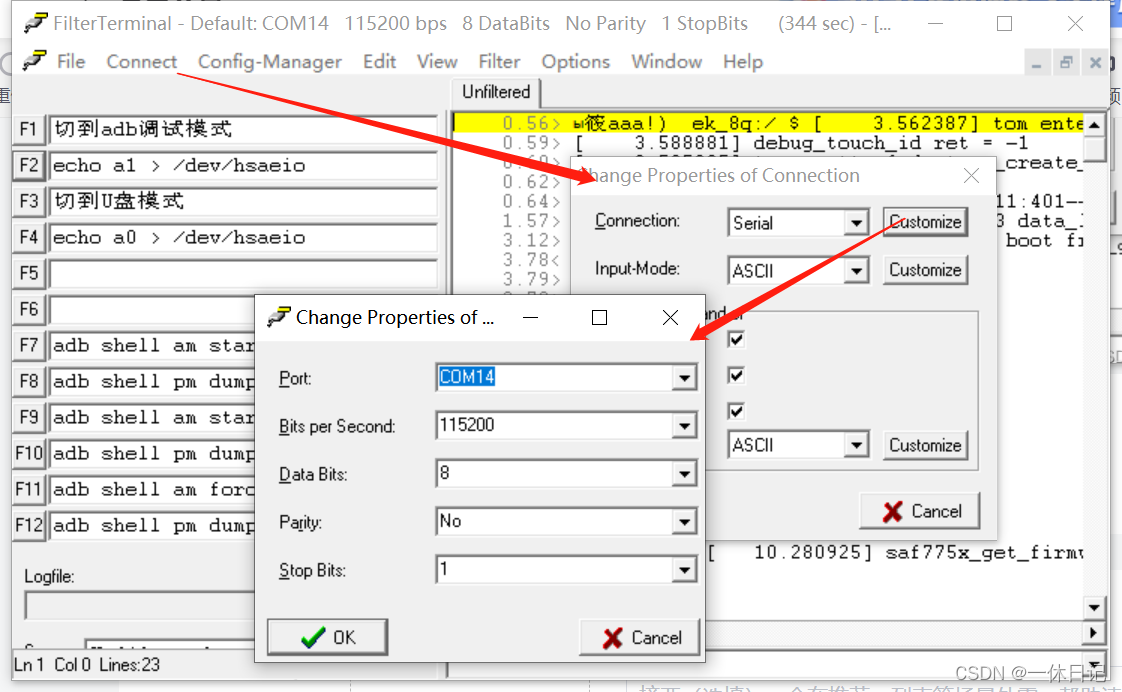Click the F2 macro button
The image size is (1122, 692).
pos(29,165)
